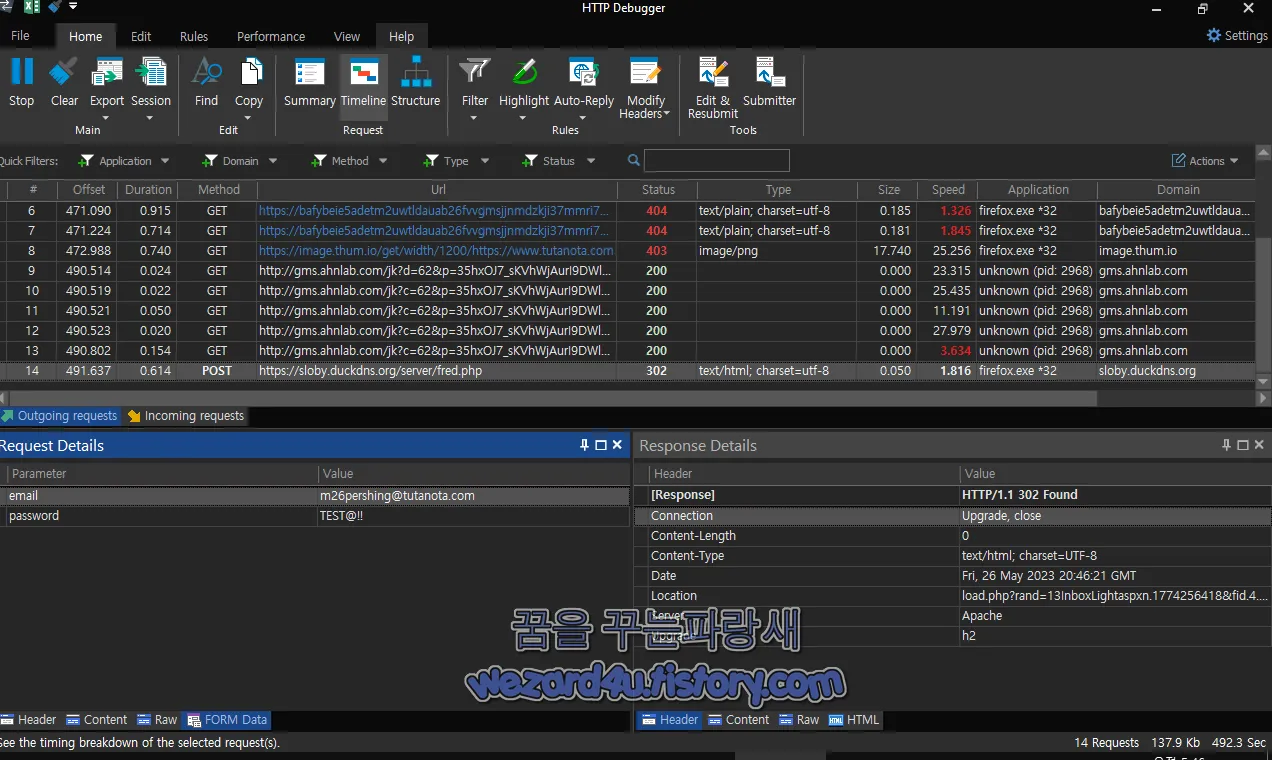Pin the Request Details panel
The height and width of the screenshot is (760, 1272).
[x=585, y=445]
